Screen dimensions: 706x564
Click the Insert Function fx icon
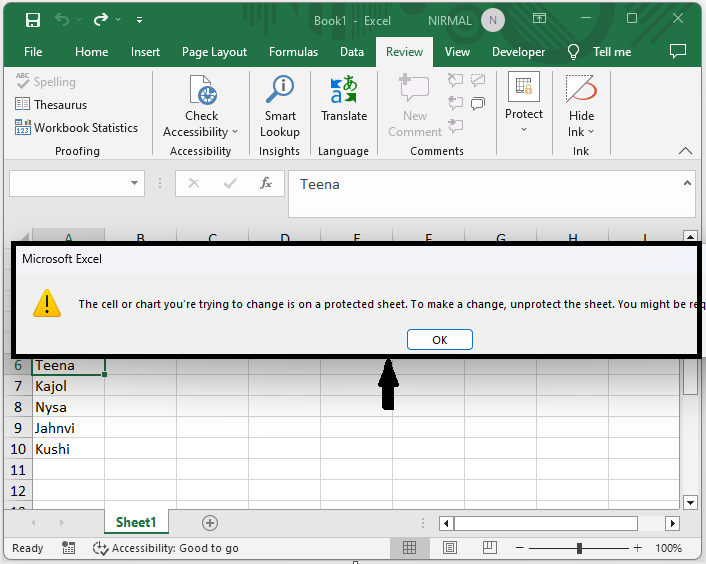(266, 183)
